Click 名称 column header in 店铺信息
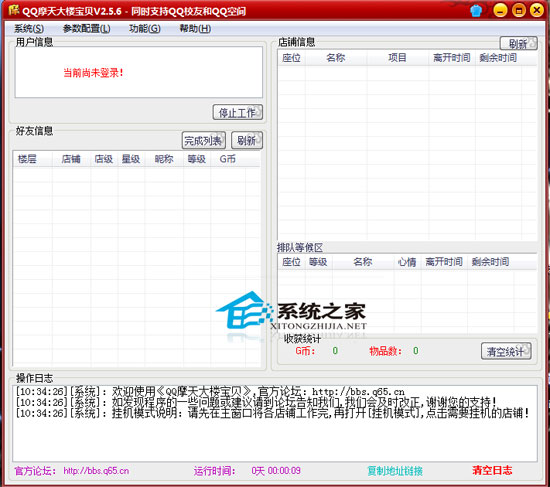 (336, 58)
